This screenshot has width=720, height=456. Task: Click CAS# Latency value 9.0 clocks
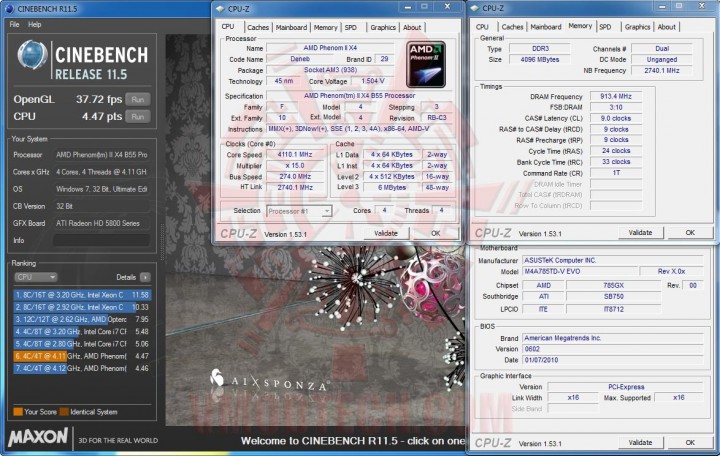(616, 118)
